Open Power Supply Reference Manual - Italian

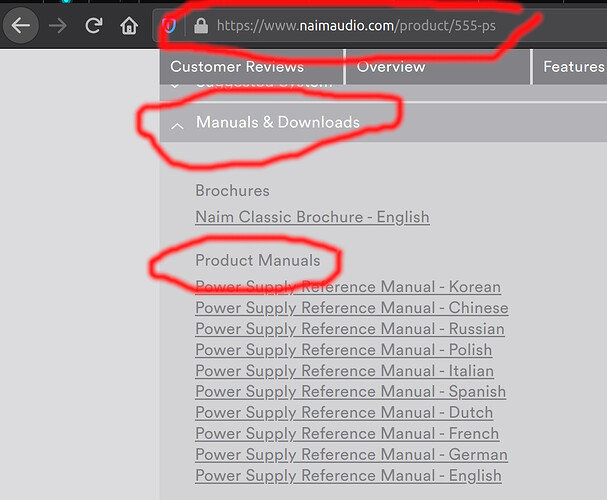point(345,370)
